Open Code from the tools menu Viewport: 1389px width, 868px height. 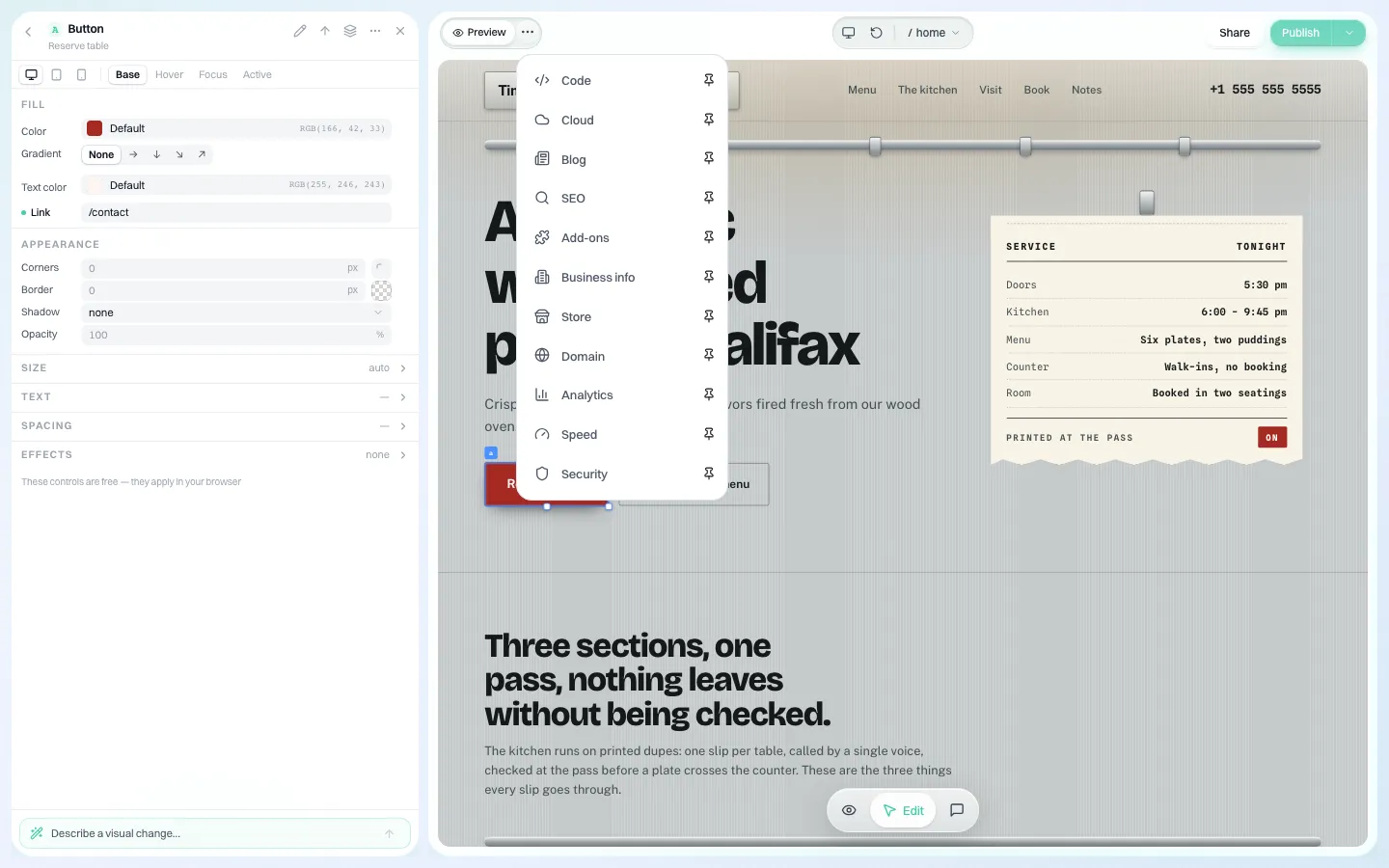click(622, 81)
